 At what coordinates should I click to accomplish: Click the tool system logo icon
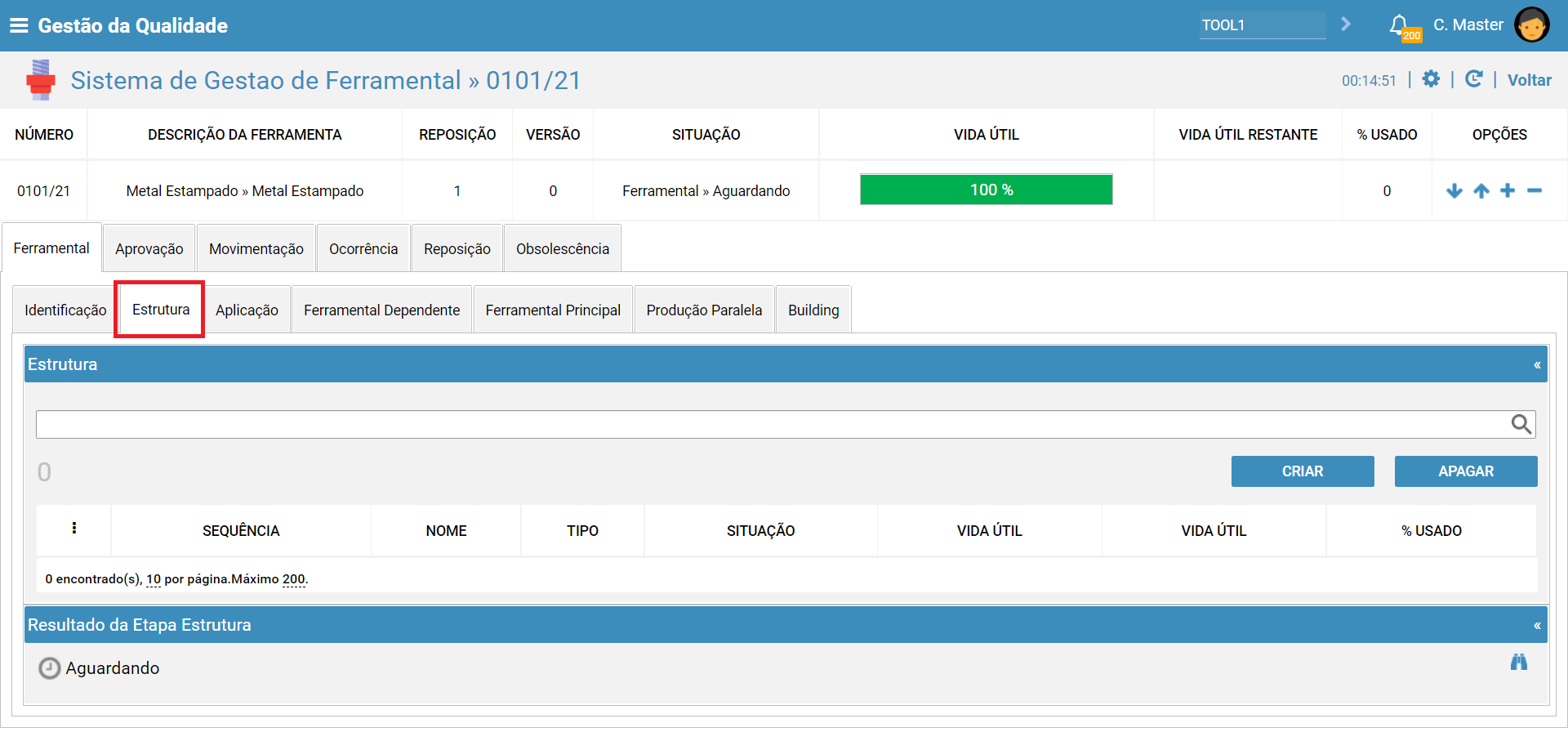pos(41,80)
